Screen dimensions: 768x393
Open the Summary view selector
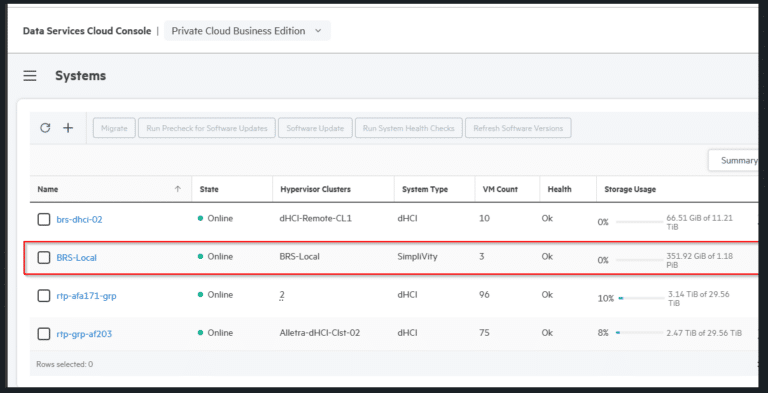point(733,160)
